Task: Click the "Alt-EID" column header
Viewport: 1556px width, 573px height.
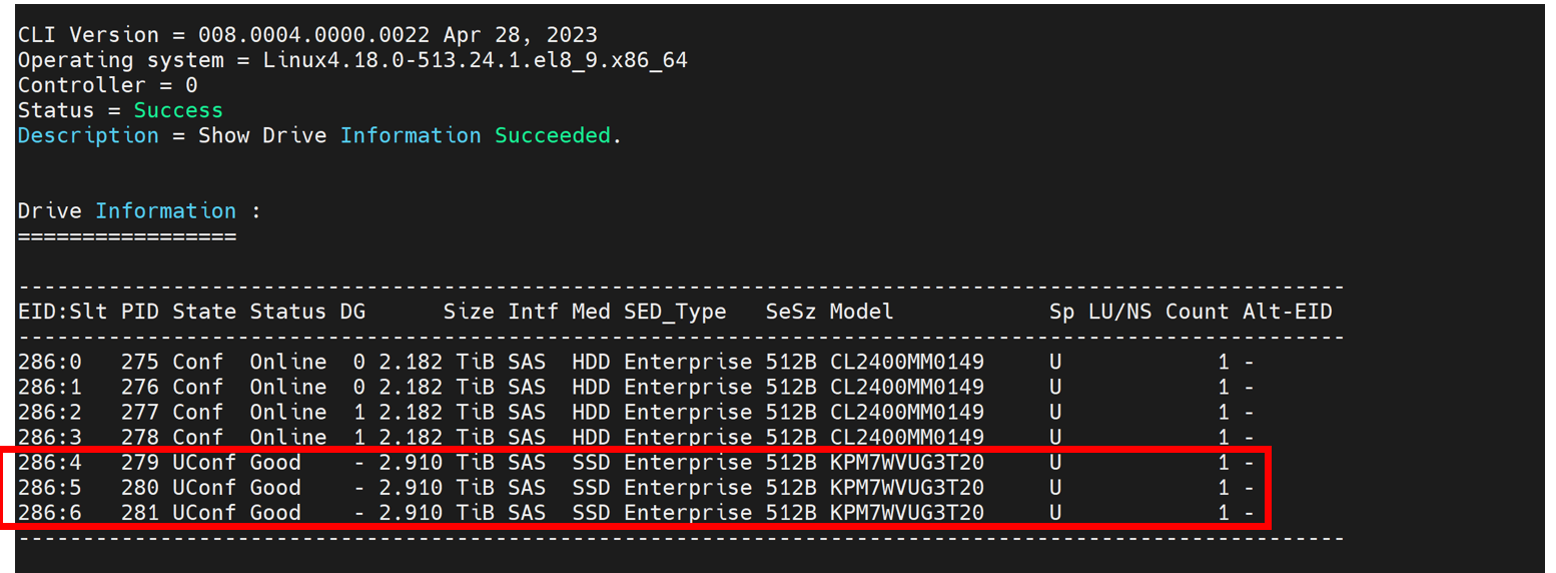Action: pyautogui.click(x=1287, y=312)
